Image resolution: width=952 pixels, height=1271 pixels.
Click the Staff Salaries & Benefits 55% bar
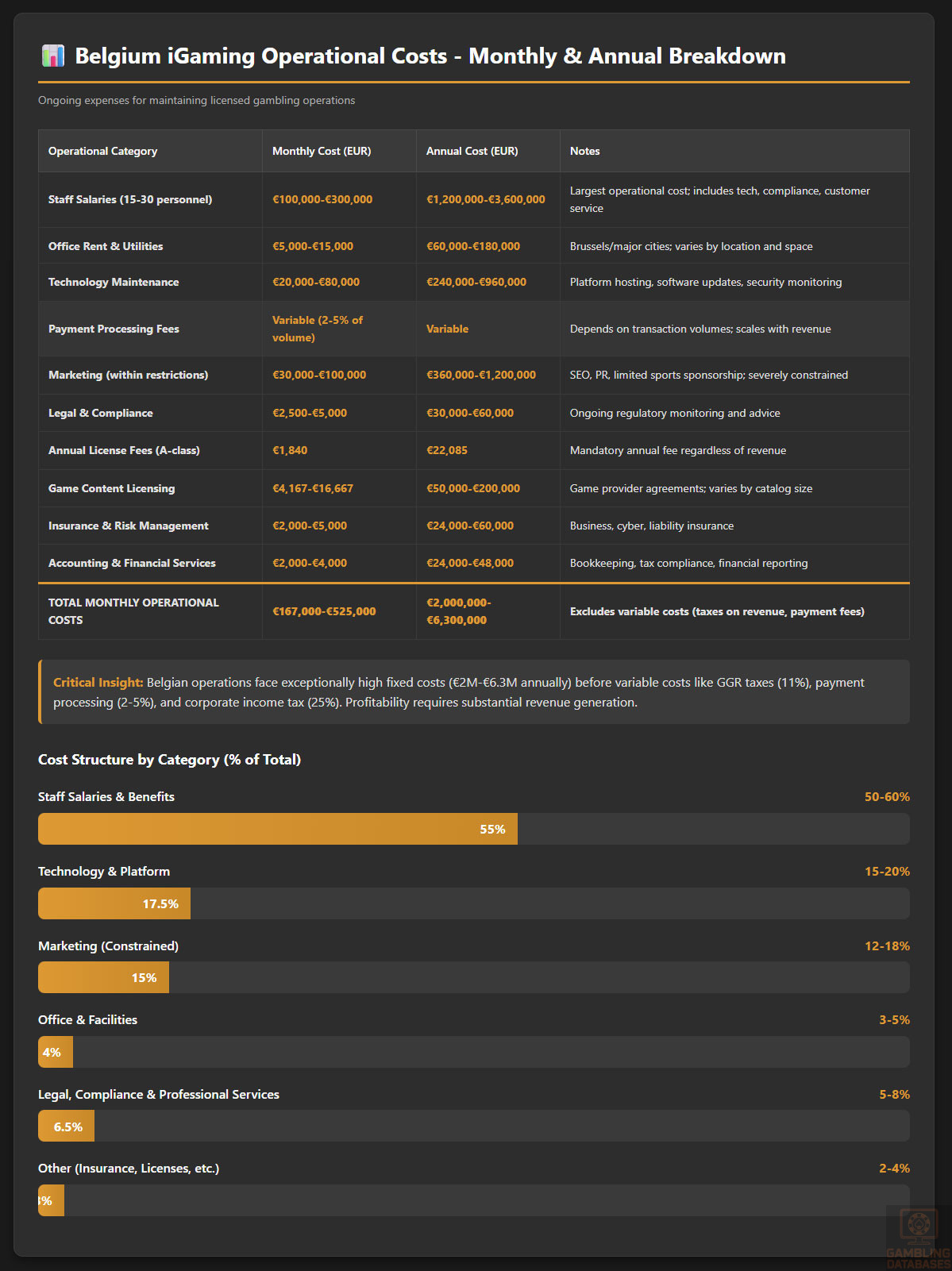pyautogui.click(x=278, y=829)
